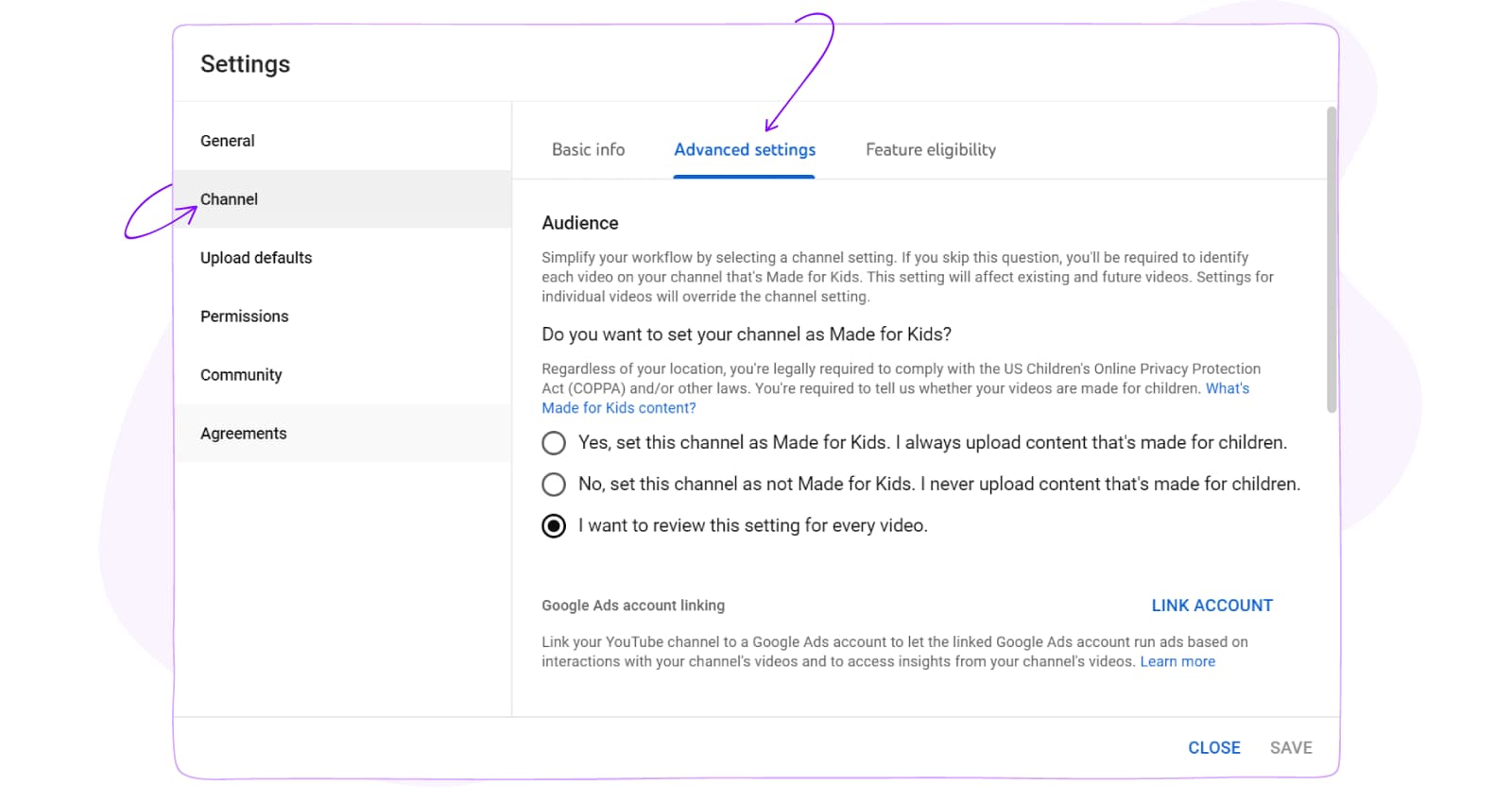This screenshot has height=803, width=1512.
Task: Close the Settings dialog with CLOSE
Action: (x=1214, y=747)
